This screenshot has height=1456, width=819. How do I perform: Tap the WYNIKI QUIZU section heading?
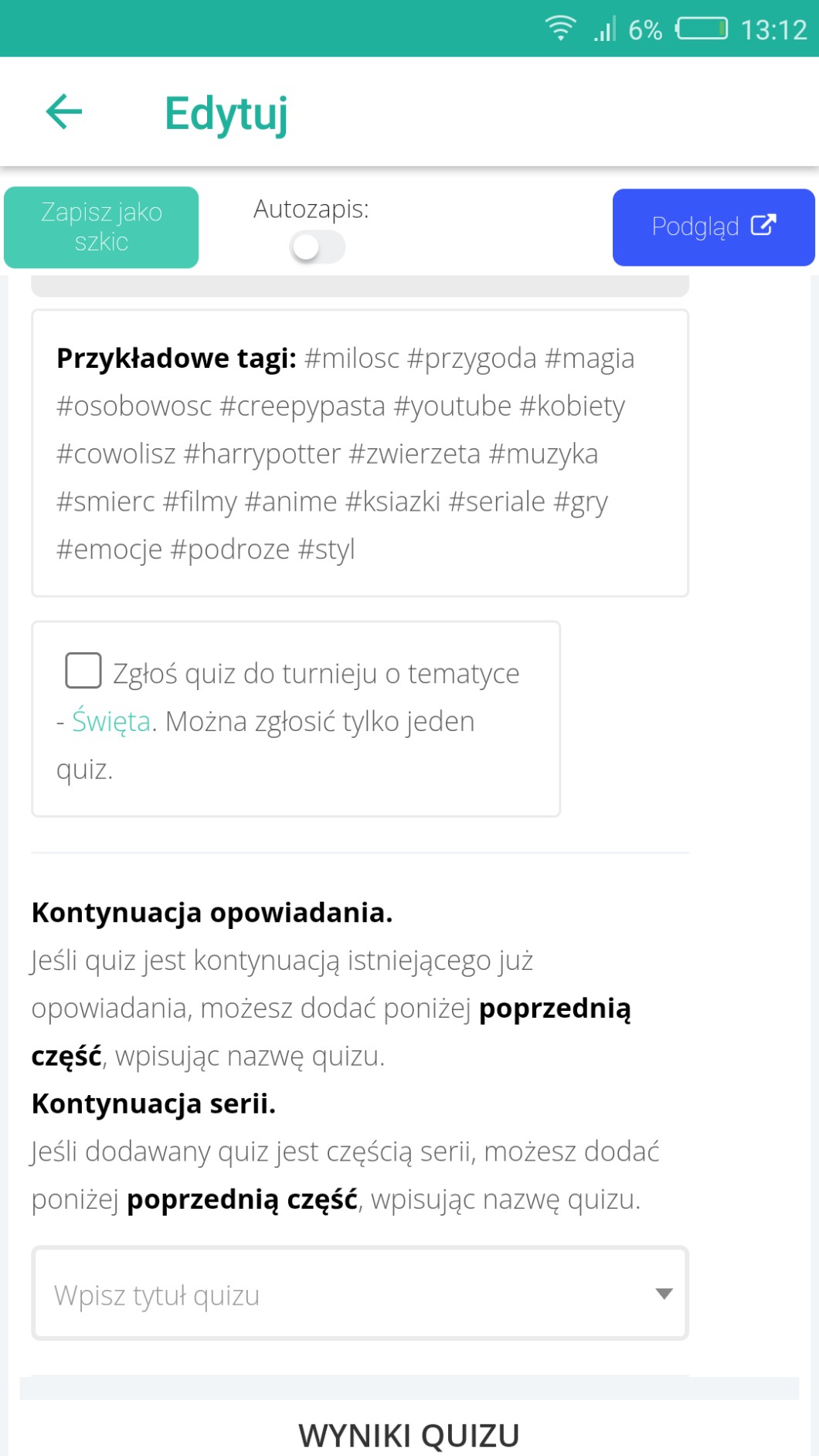point(409,1435)
